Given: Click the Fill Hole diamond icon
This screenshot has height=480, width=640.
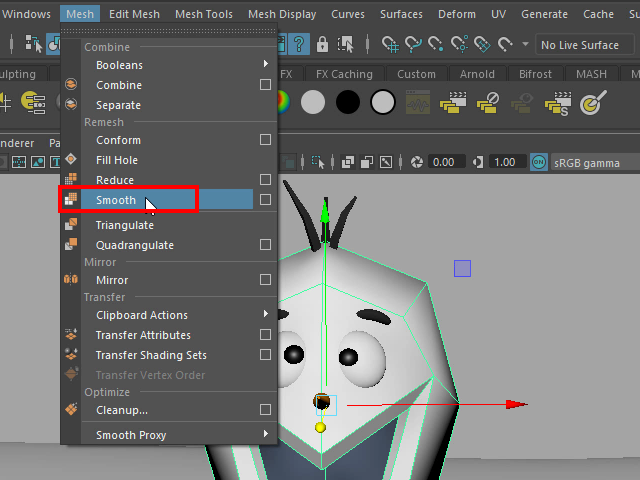Looking at the screenshot, I should pyautogui.click(x=71, y=160).
